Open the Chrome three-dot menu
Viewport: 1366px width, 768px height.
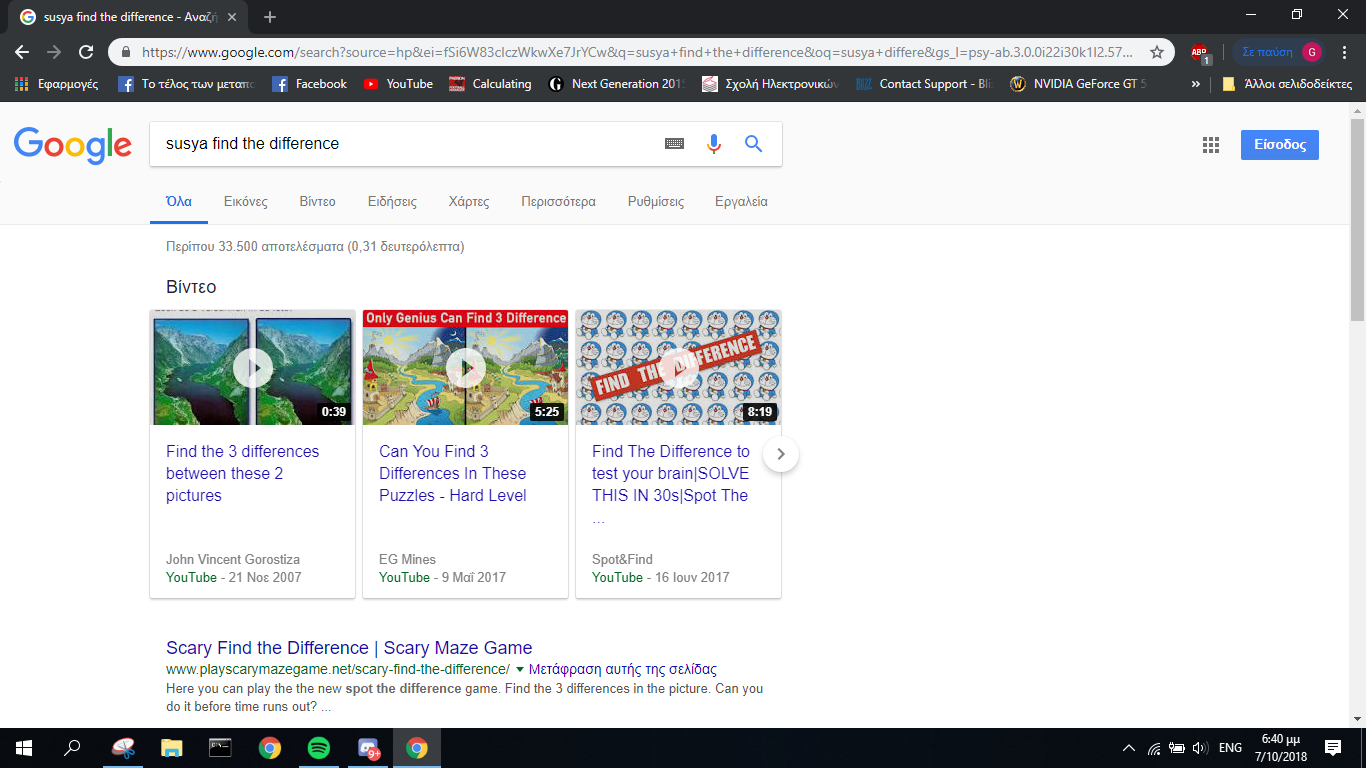click(x=1345, y=52)
